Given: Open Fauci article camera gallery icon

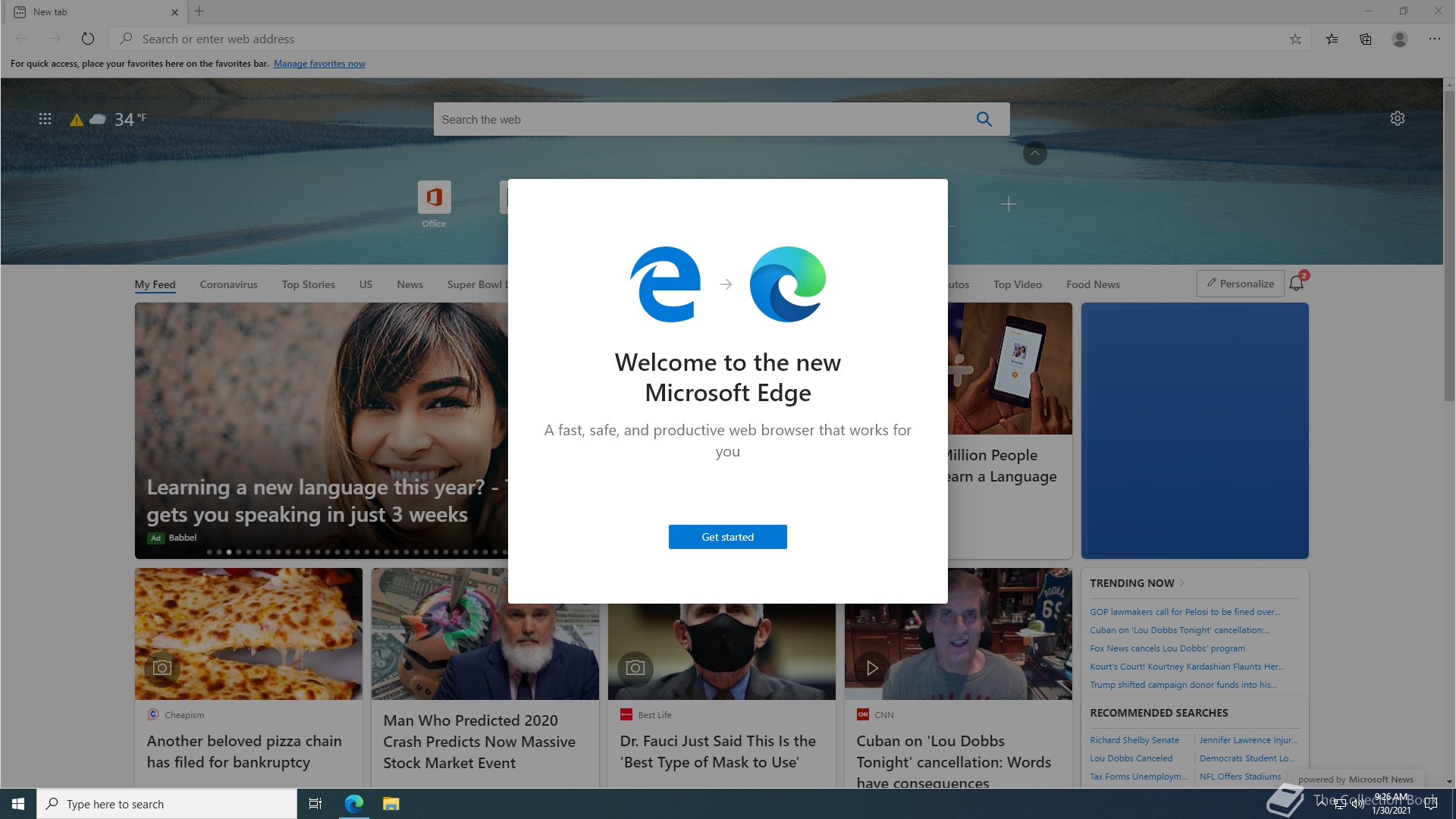Looking at the screenshot, I should [635, 667].
